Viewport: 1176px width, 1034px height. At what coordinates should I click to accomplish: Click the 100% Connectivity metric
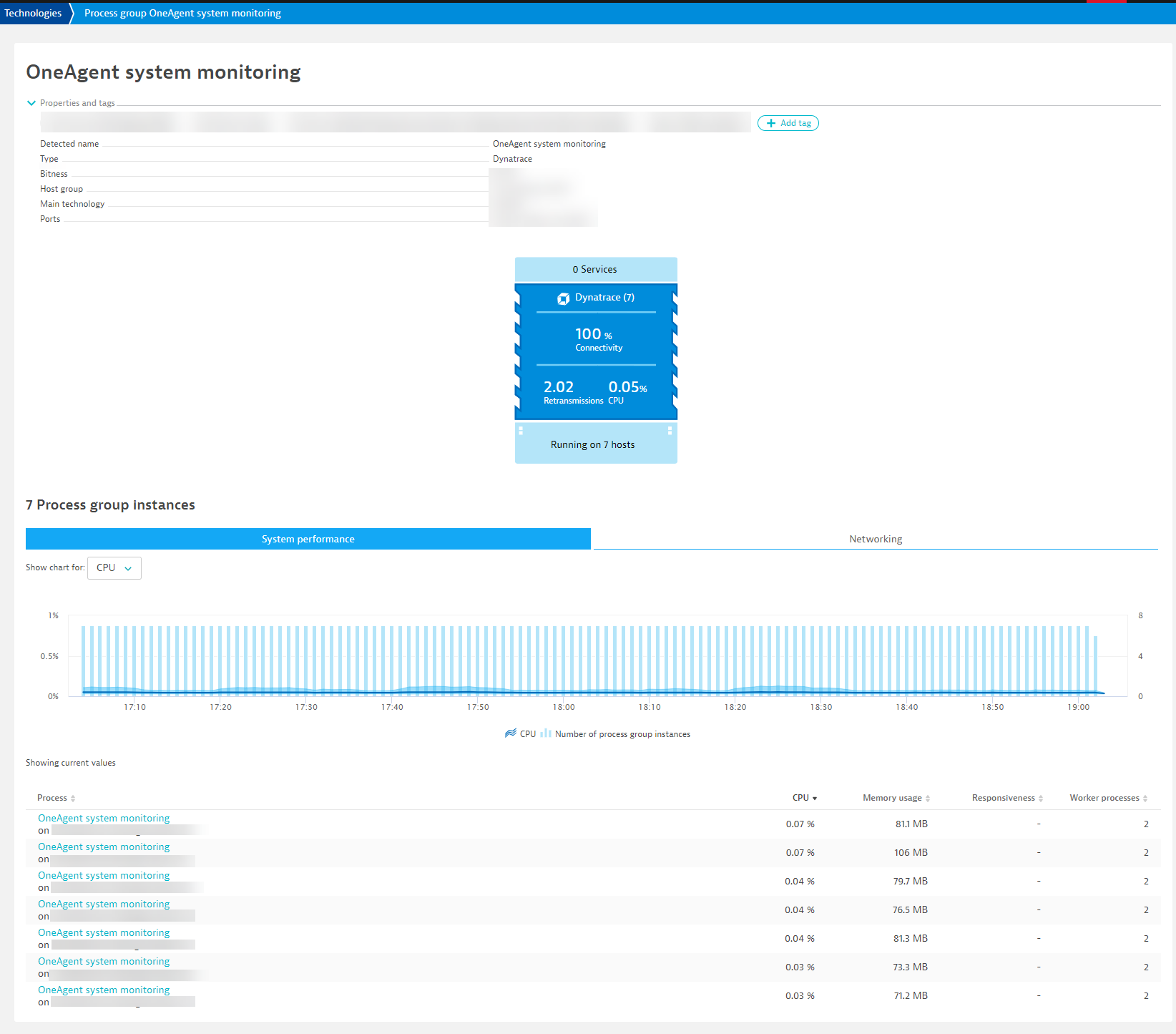pos(595,339)
